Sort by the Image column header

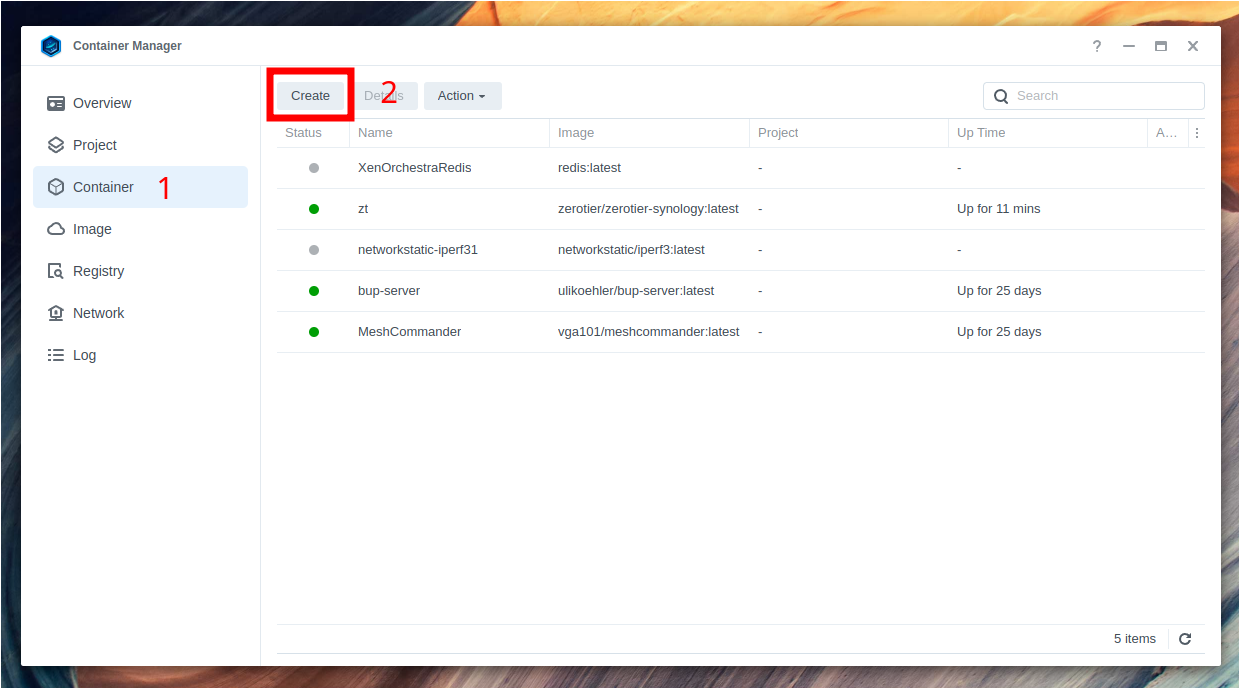576,133
